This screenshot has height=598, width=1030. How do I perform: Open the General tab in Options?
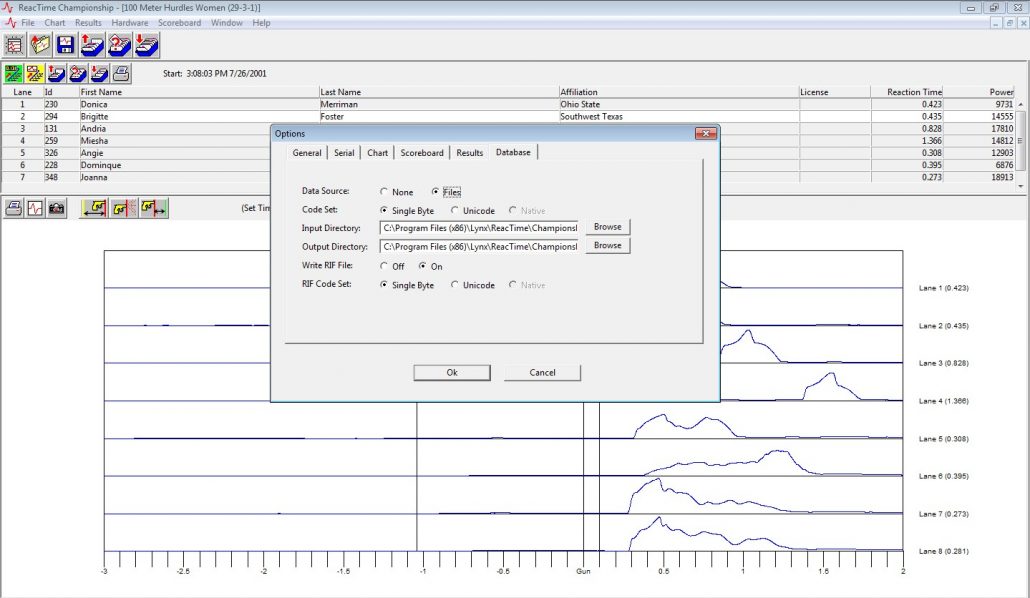pos(307,153)
